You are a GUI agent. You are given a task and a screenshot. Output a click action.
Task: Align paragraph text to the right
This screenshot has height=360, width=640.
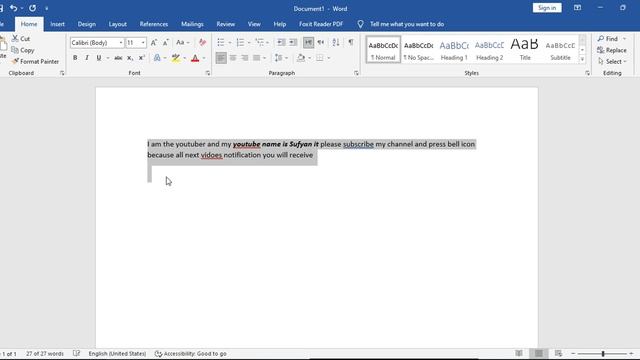(244, 58)
